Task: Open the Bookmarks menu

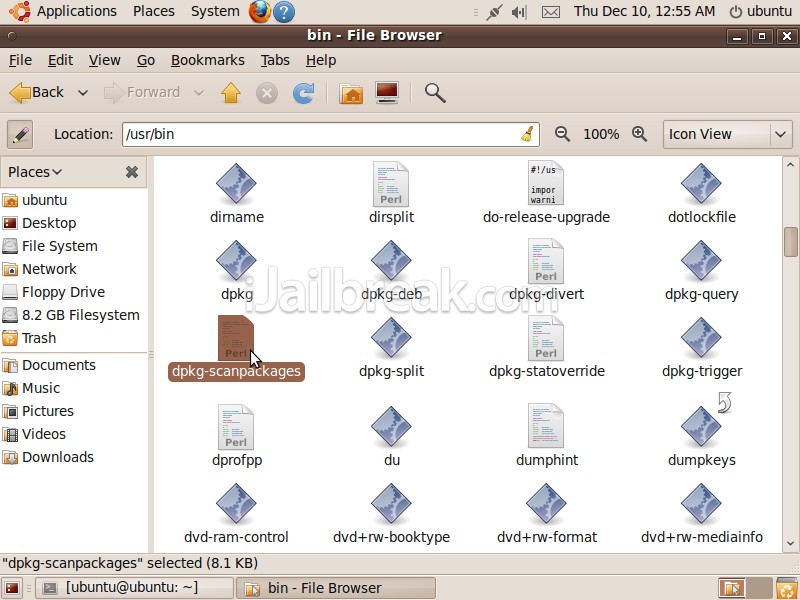Action: coord(208,60)
